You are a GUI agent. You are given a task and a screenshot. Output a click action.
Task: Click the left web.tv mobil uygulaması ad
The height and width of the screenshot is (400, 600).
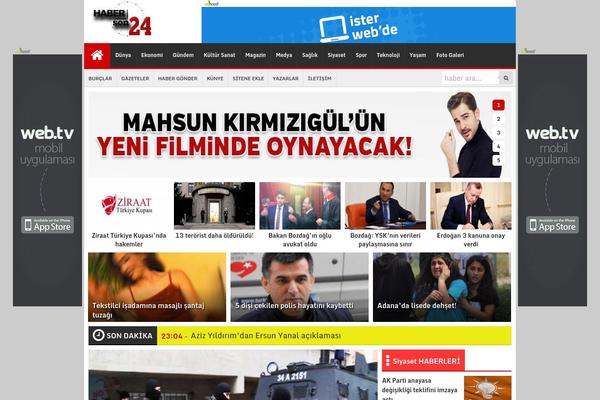[47, 180]
